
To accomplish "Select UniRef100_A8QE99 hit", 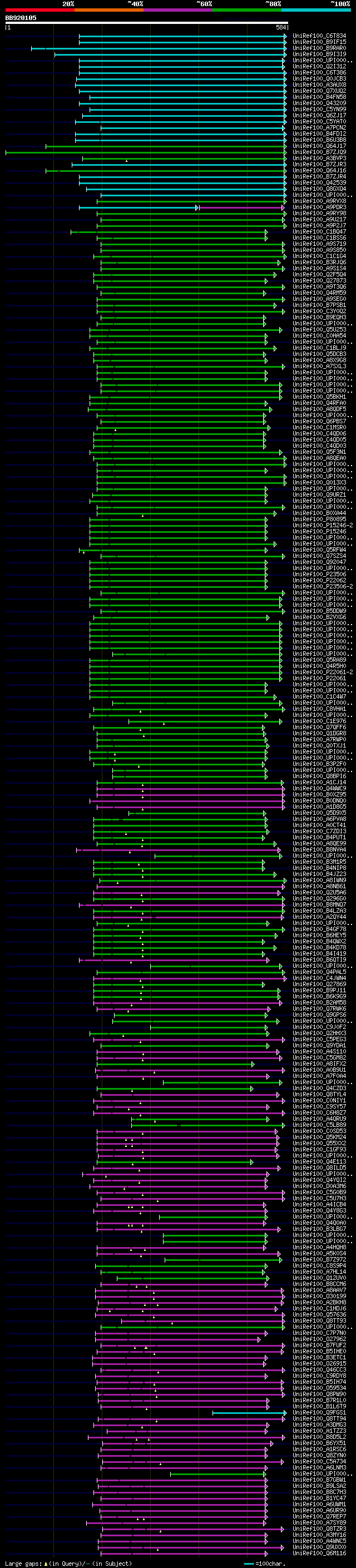I will (319, 843).
